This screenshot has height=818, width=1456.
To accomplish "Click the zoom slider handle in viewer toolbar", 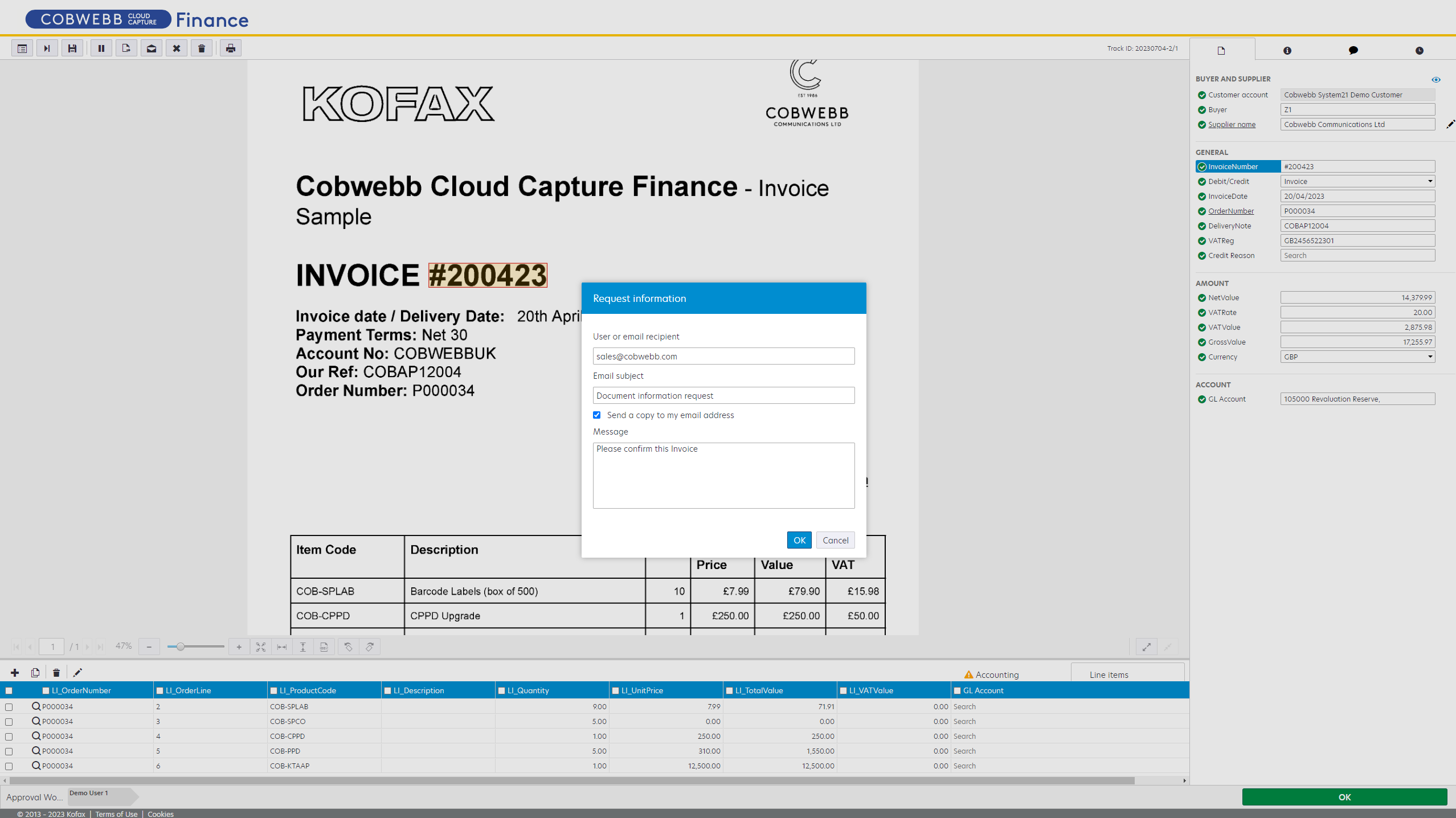I will 180,647.
